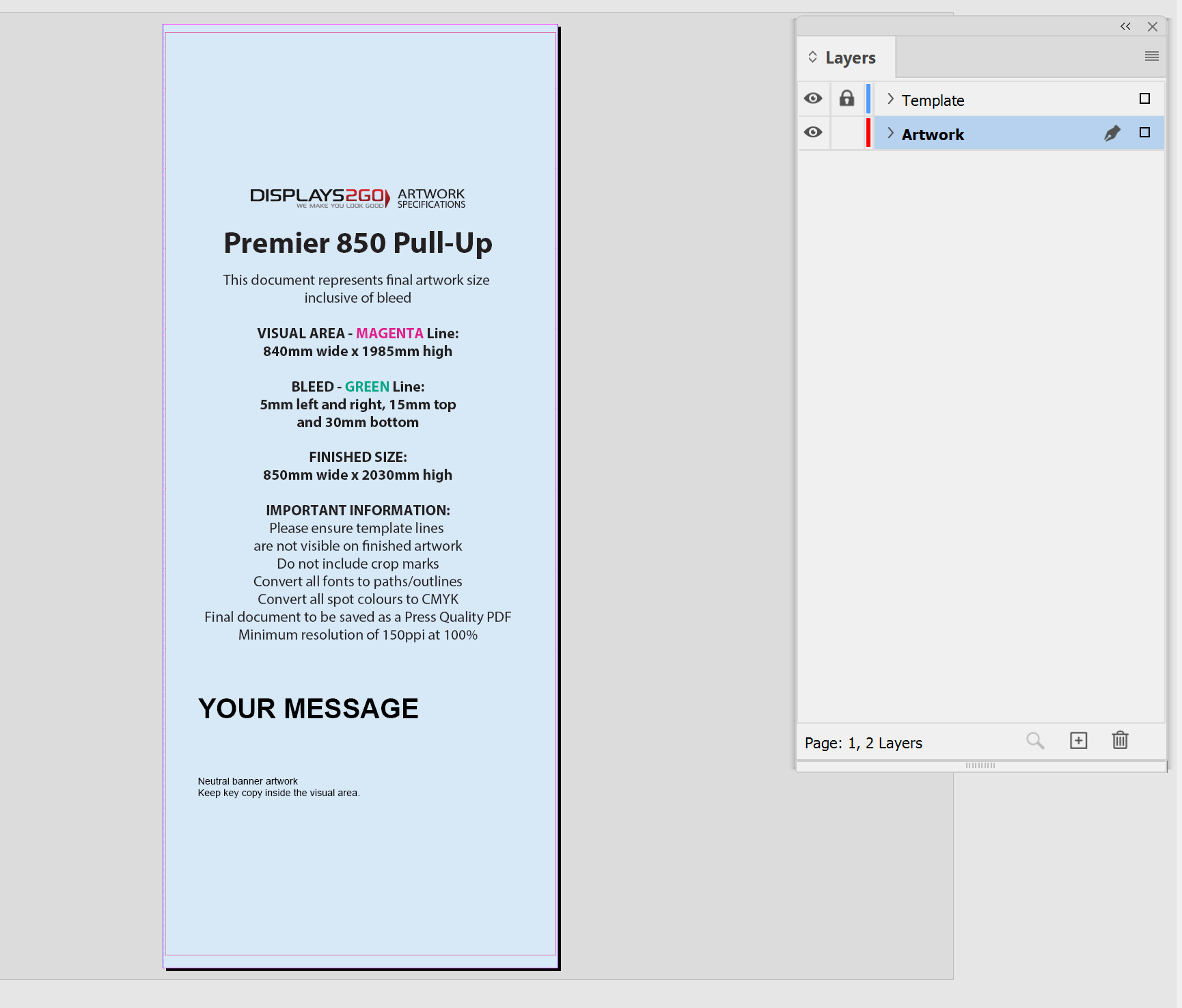Image resolution: width=1182 pixels, height=1008 pixels.
Task: Click the "Page: 1, 2 Layers" status text
Action: 864,743
